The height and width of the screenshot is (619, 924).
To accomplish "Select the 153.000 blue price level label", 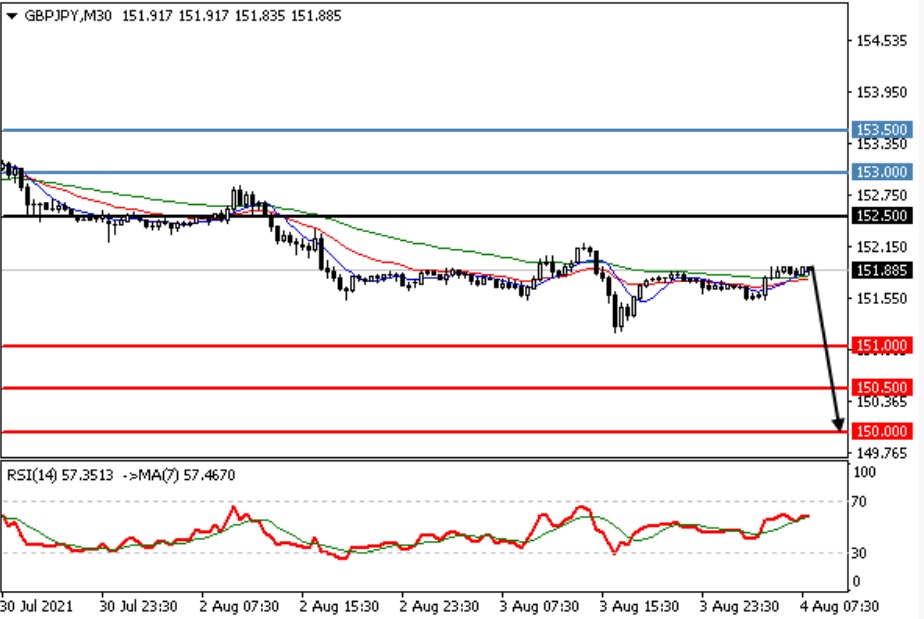I will (882, 172).
